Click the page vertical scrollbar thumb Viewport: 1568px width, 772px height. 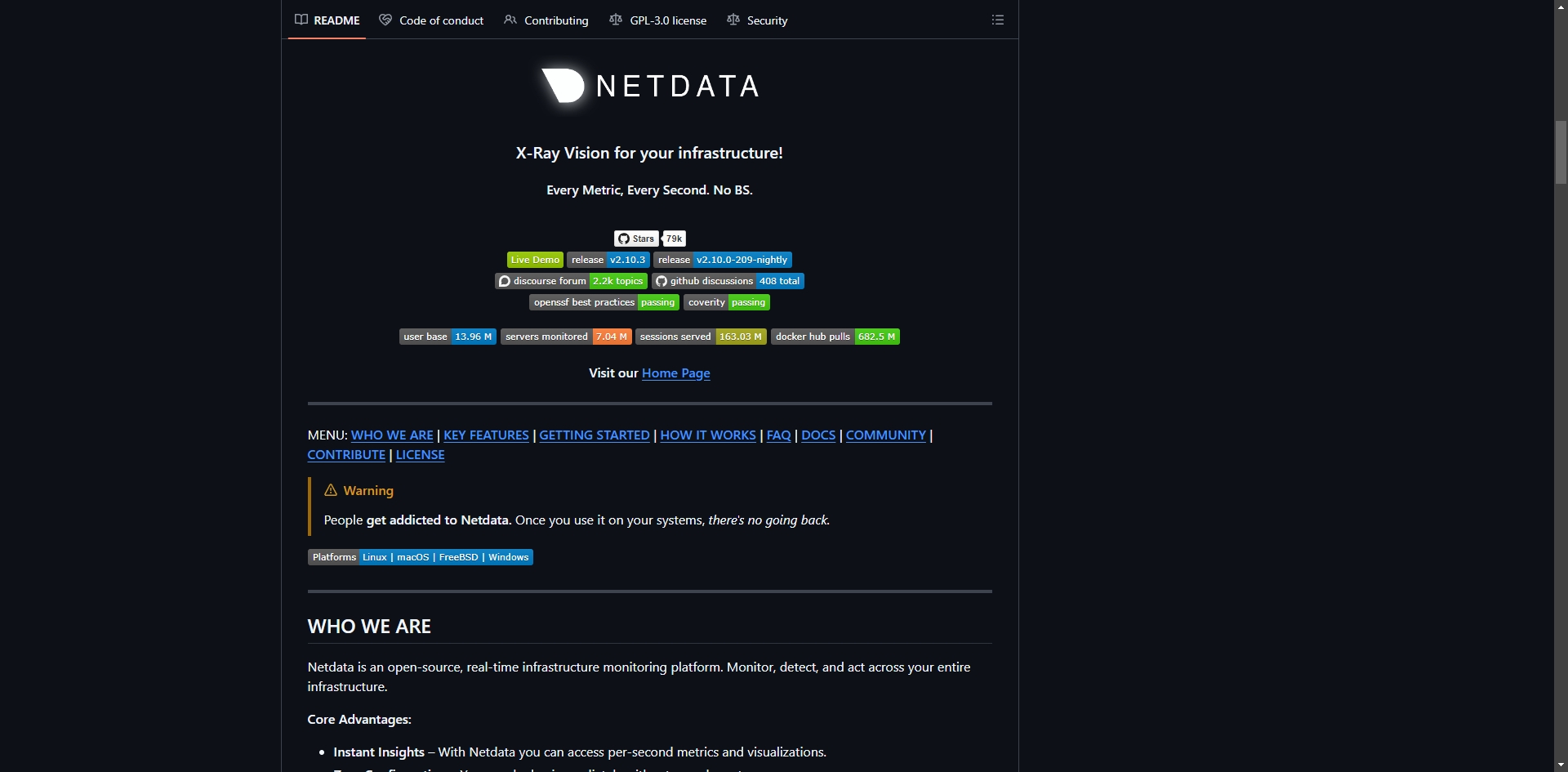(x=1561, y=152)
